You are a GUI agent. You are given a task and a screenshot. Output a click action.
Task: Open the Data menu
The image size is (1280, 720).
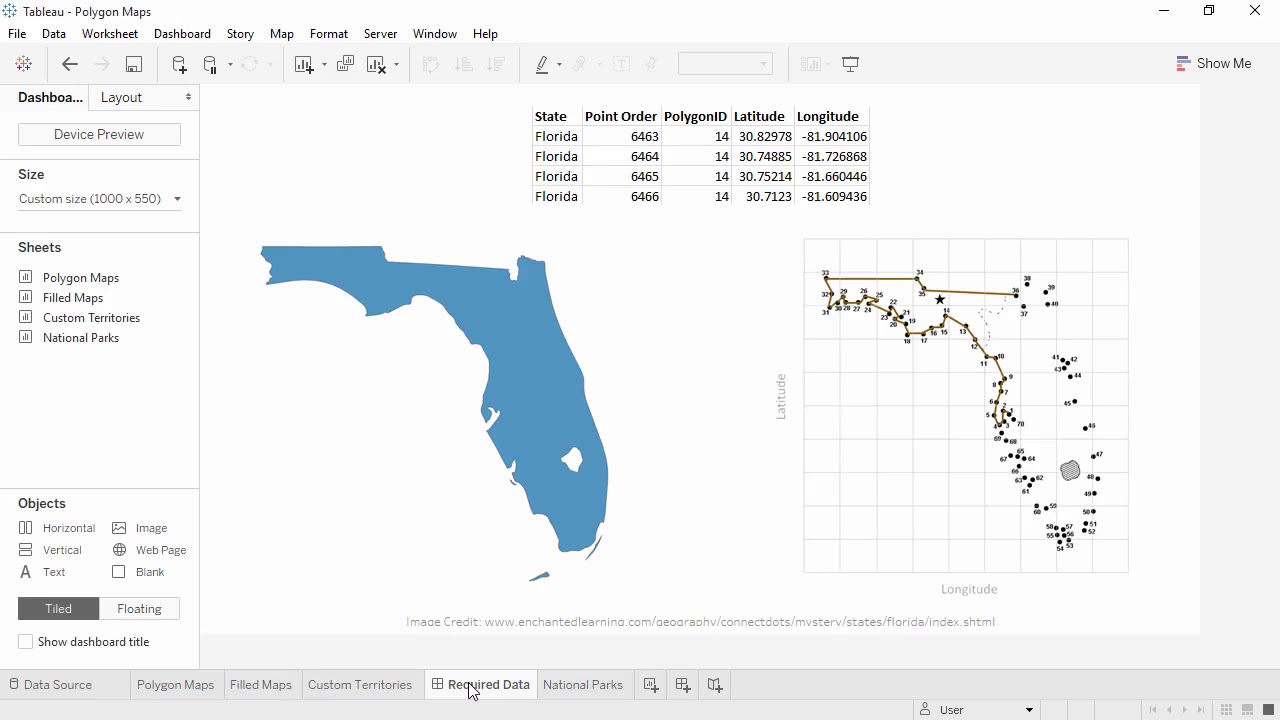(x=54, y=34)
